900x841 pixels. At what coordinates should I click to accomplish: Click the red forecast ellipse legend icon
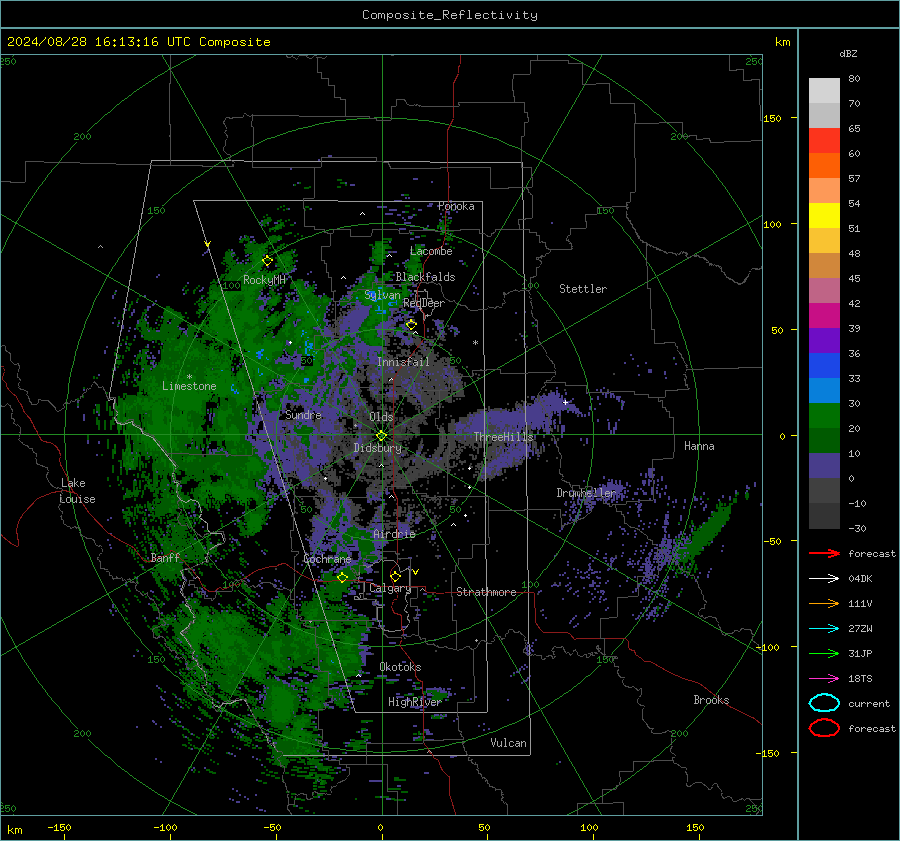tap(824, 728)
